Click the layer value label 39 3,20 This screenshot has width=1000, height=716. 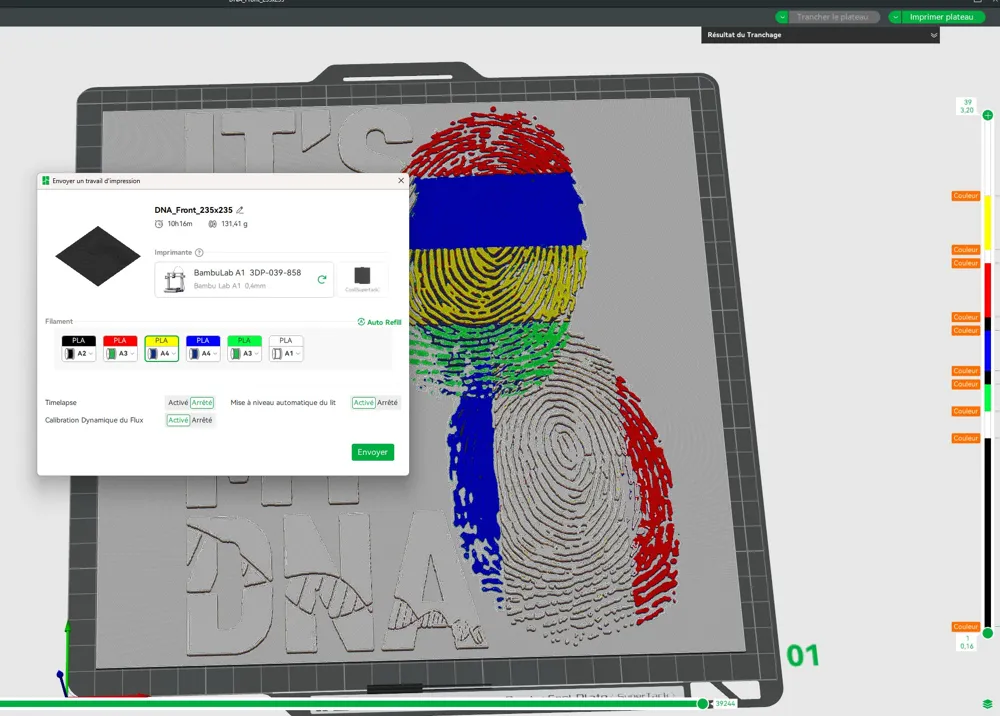point(967,106)
